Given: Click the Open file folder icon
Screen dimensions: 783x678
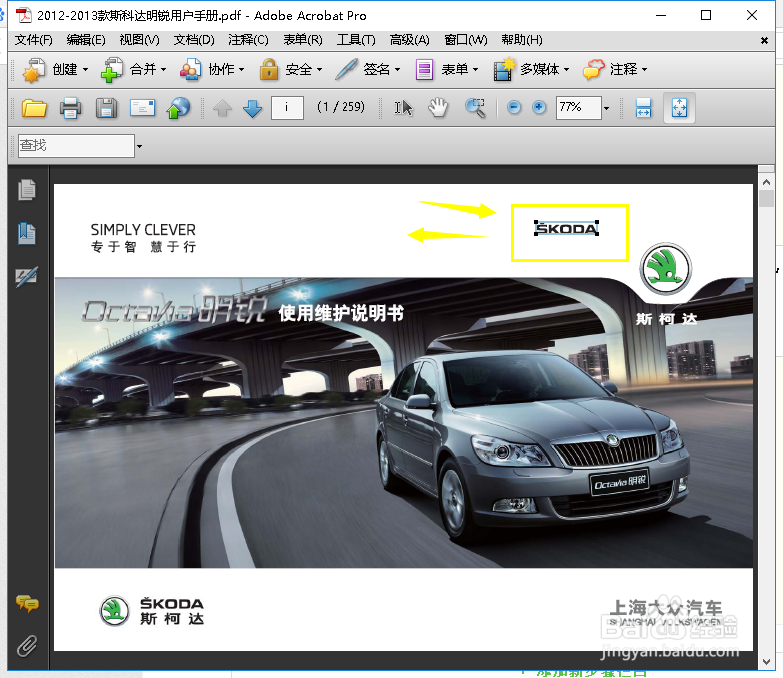Looking at the screenshot, I should coord(34,108).
